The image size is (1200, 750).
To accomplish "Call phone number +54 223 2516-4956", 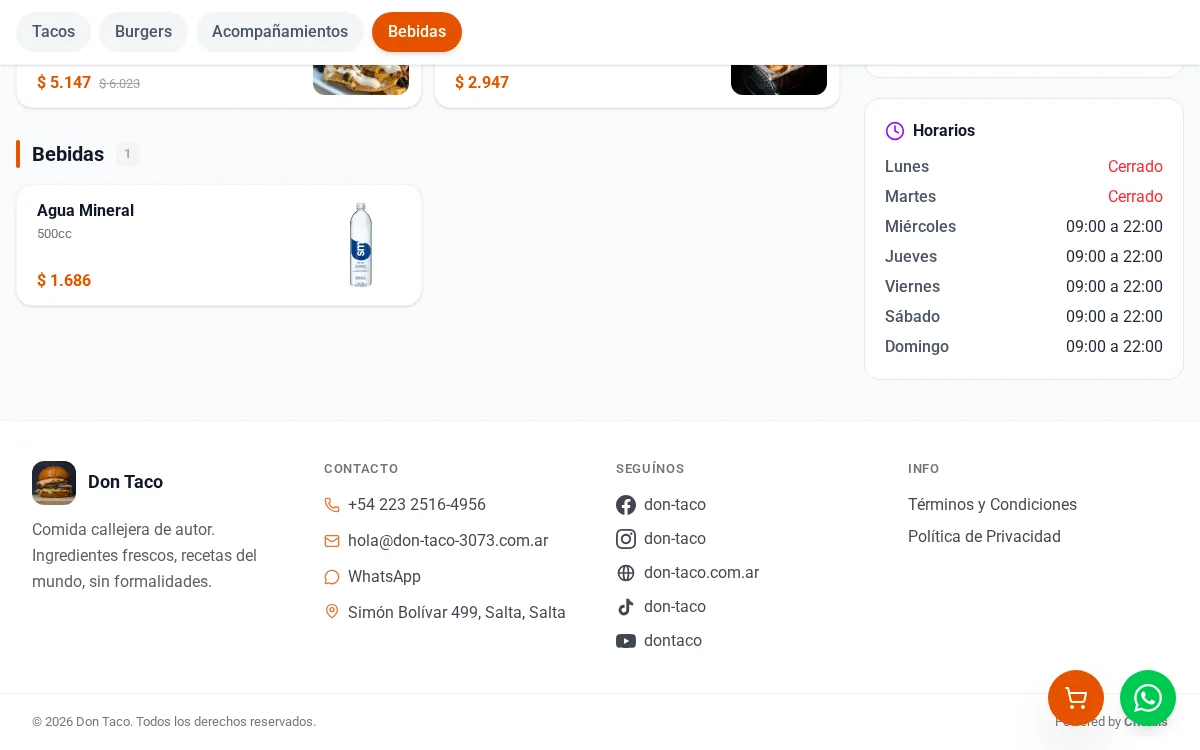I will [x=417, y=505].
